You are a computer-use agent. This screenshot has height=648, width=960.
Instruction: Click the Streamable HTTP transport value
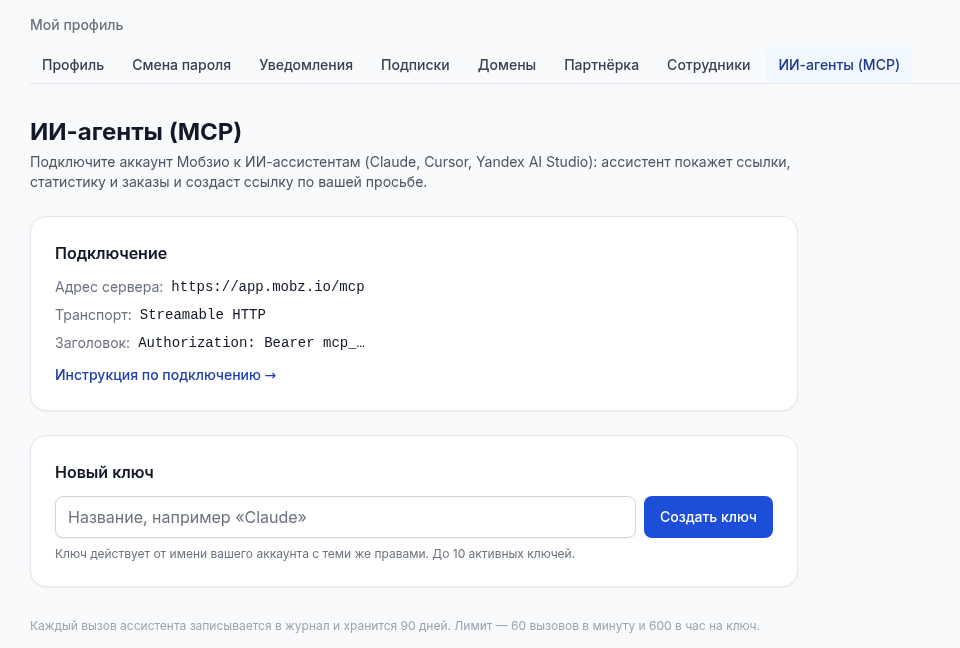pyautogui.click(x=203, y=314)
